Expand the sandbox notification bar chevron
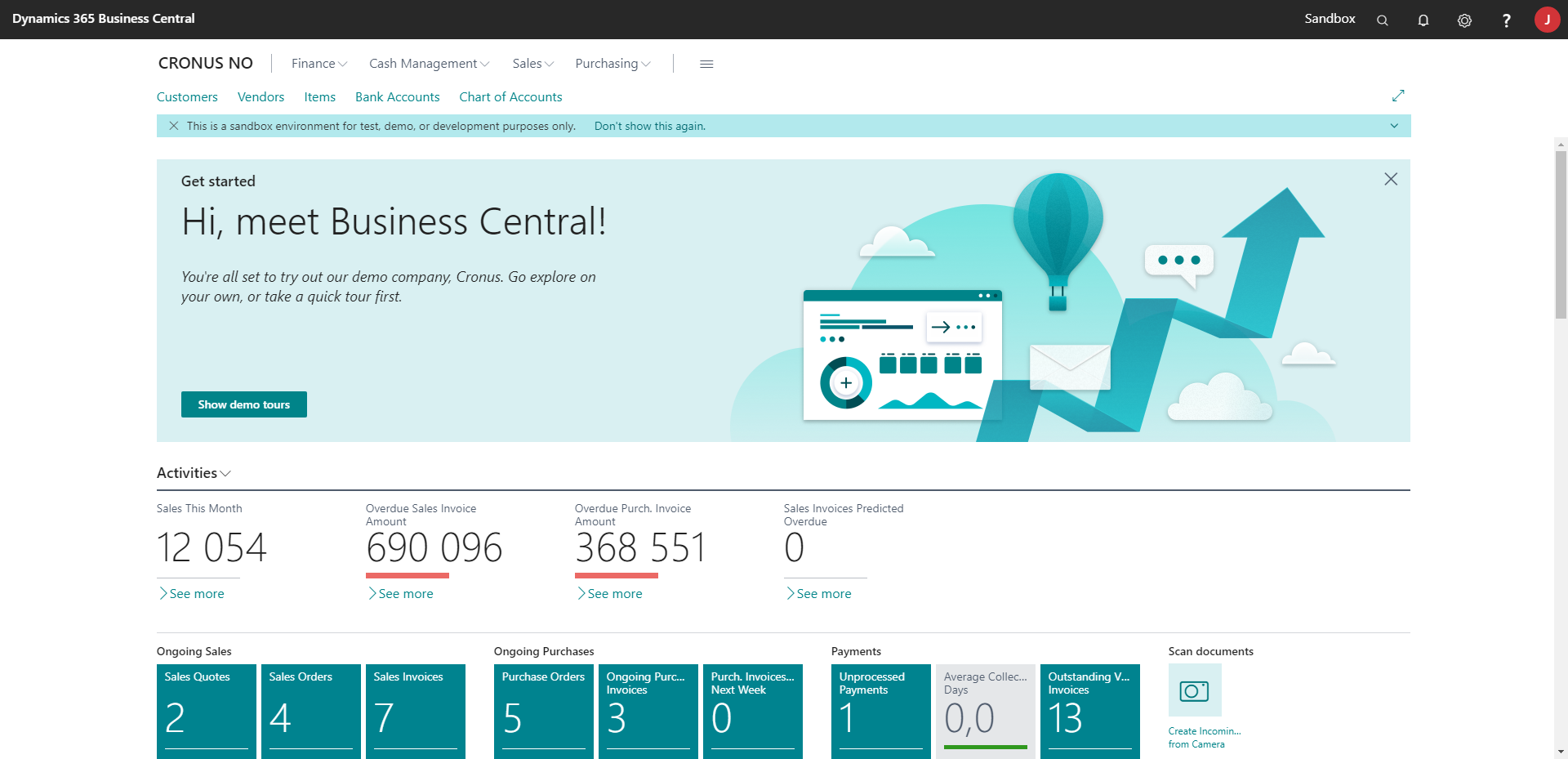 pyautogui.click(x=1394, y=126)
